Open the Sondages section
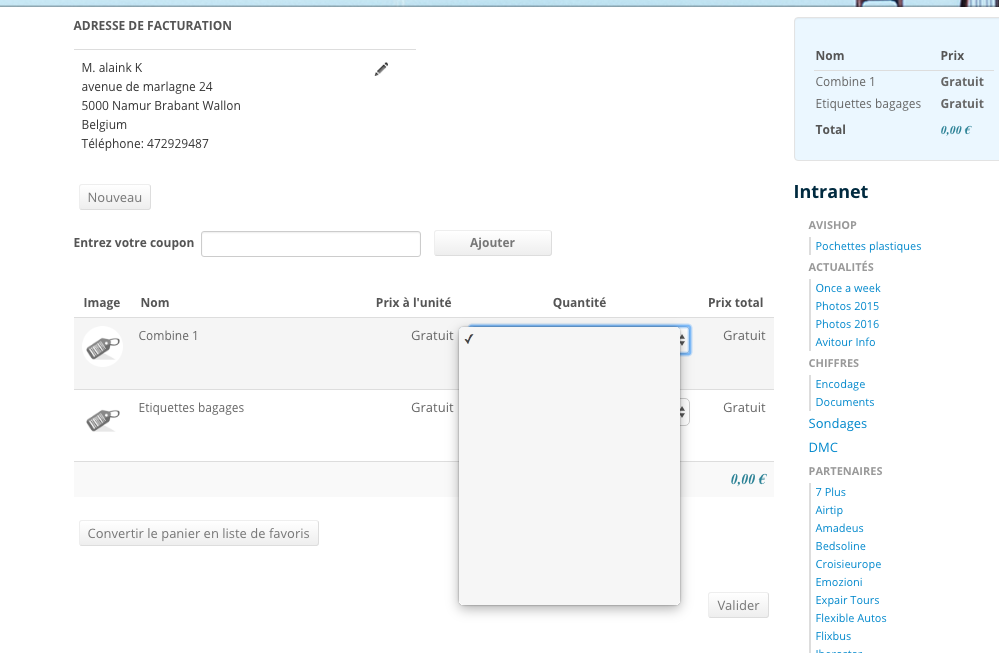The width and height of the screenshot is (999, 653). [837, 424]
